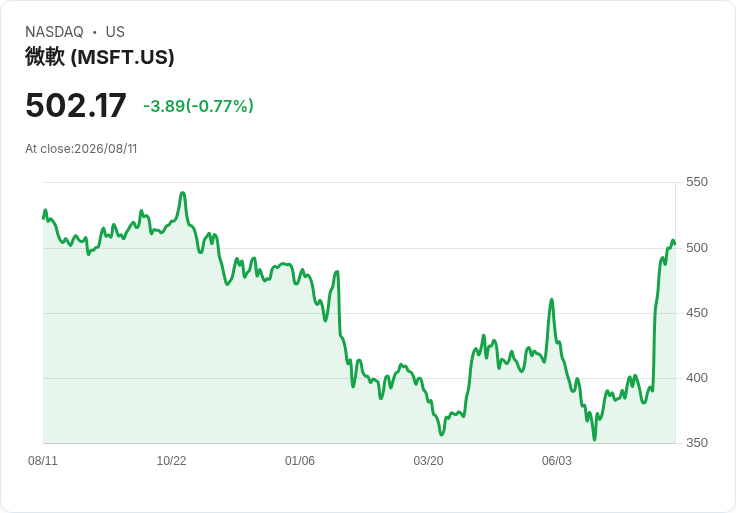Click the 500 price axis label

[x=697, y=247]
